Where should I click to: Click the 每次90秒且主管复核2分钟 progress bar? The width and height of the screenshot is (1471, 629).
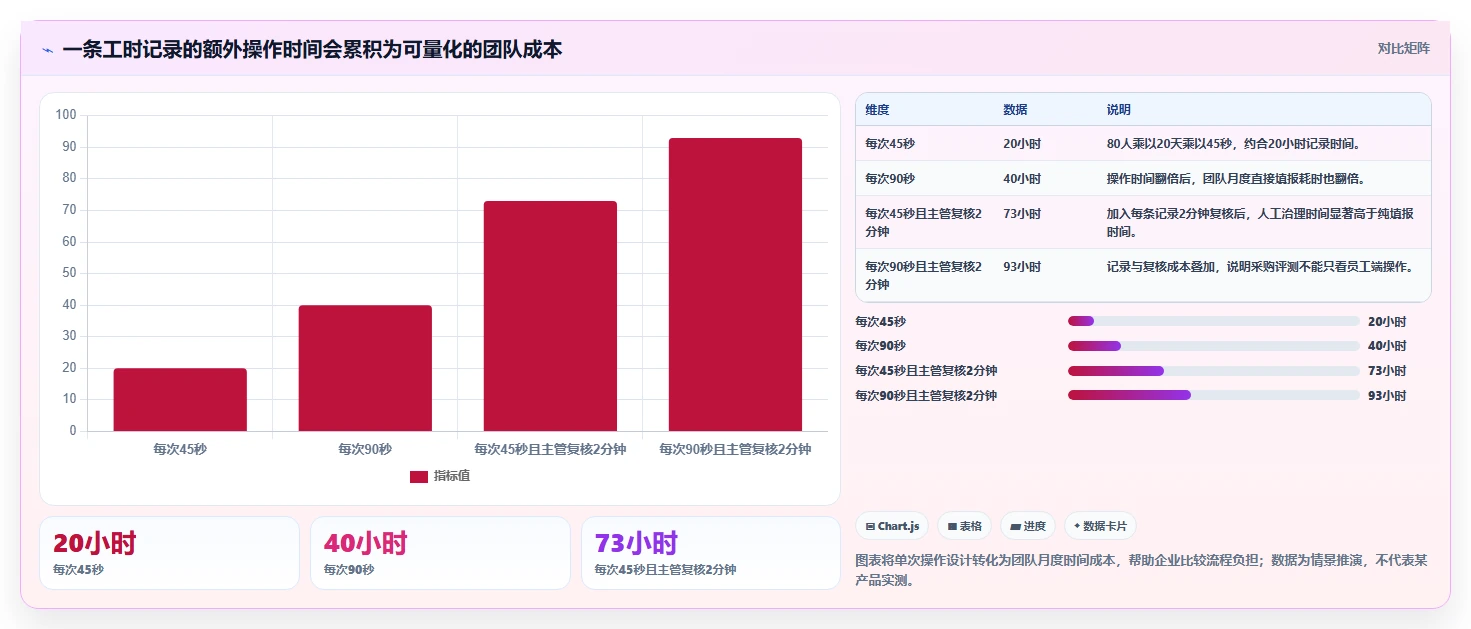pos(1214,395)
